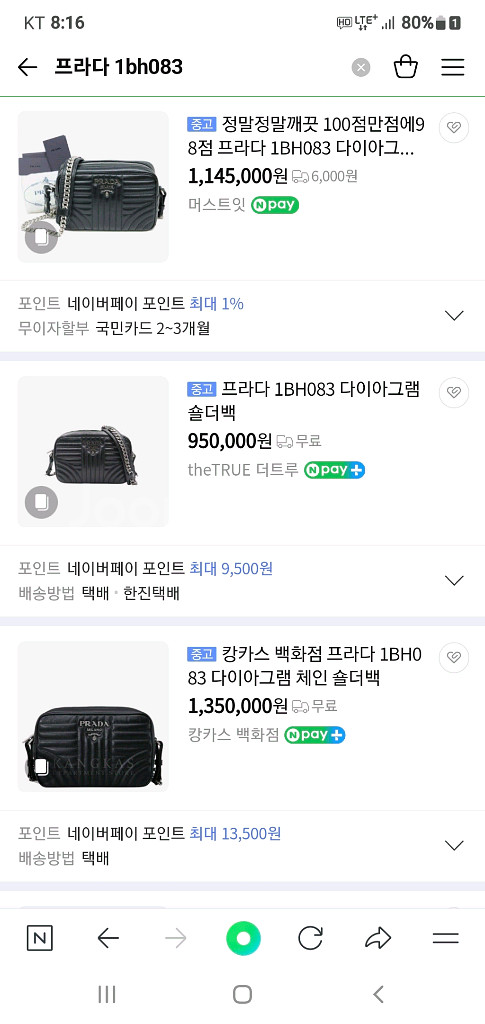
Task: Tap the search field containing 프라다 1bh083
Action: [198, 67]
